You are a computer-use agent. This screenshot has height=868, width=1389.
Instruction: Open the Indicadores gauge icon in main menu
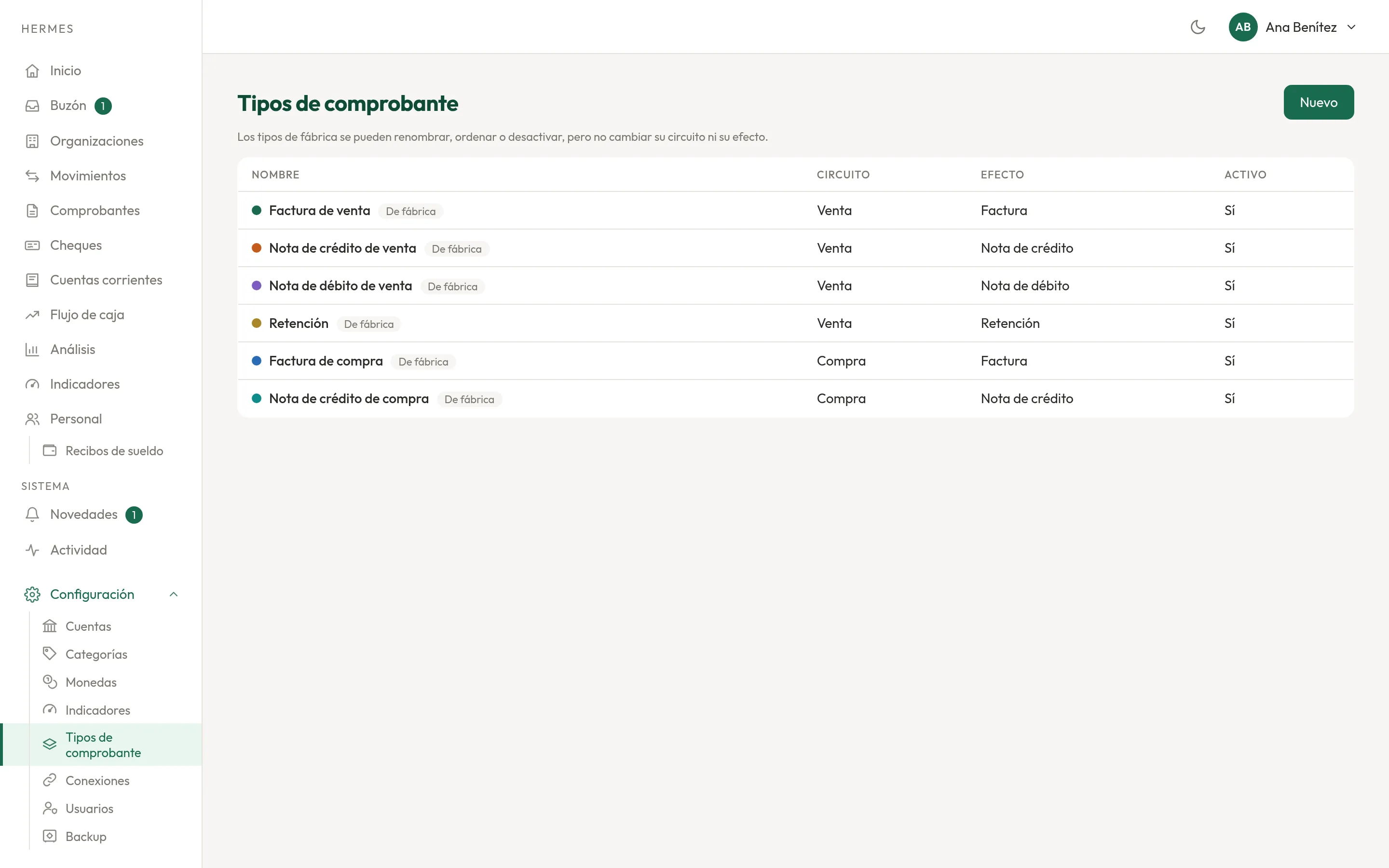[x=32, y=384]
